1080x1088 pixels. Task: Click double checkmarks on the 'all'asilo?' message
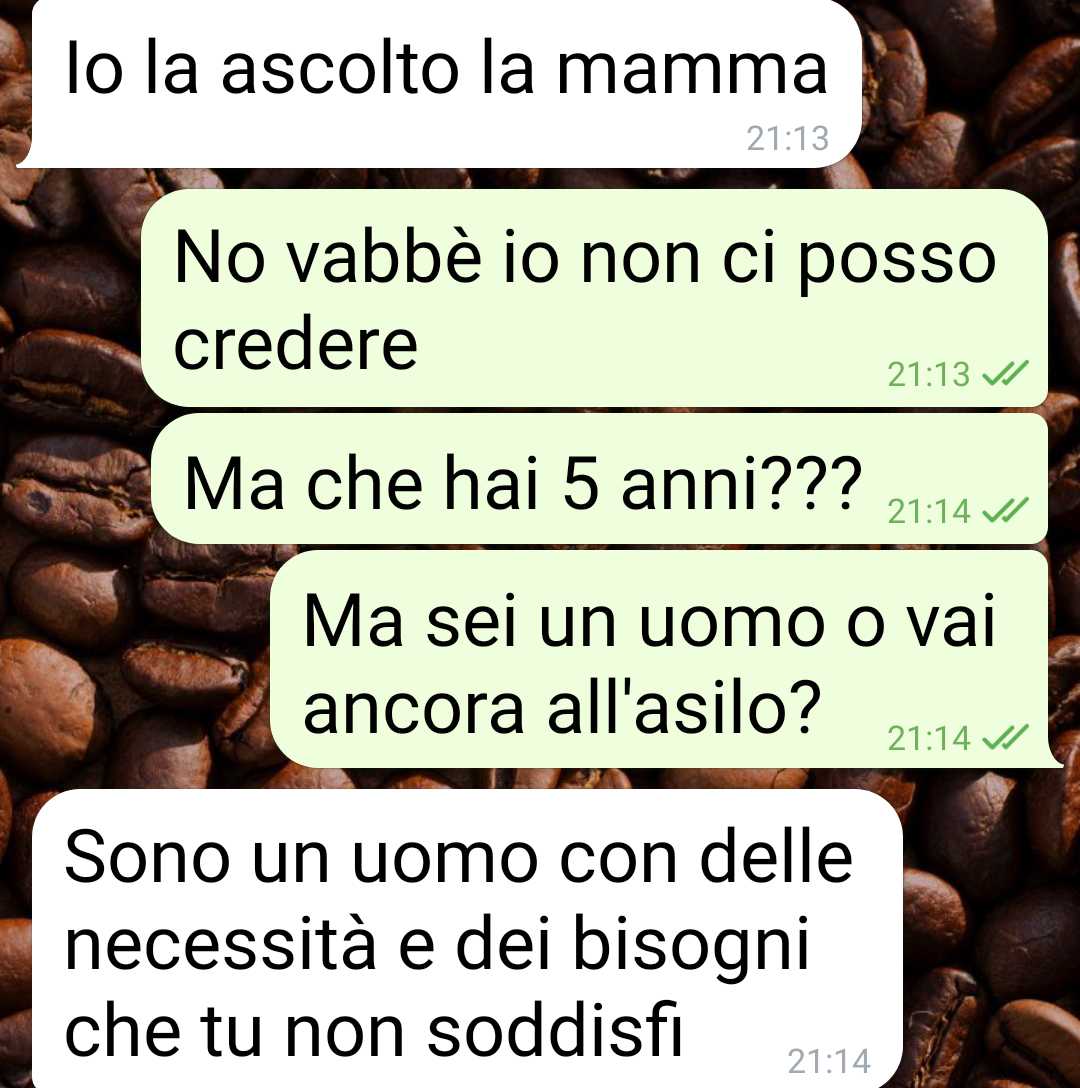coord(1005,738)
